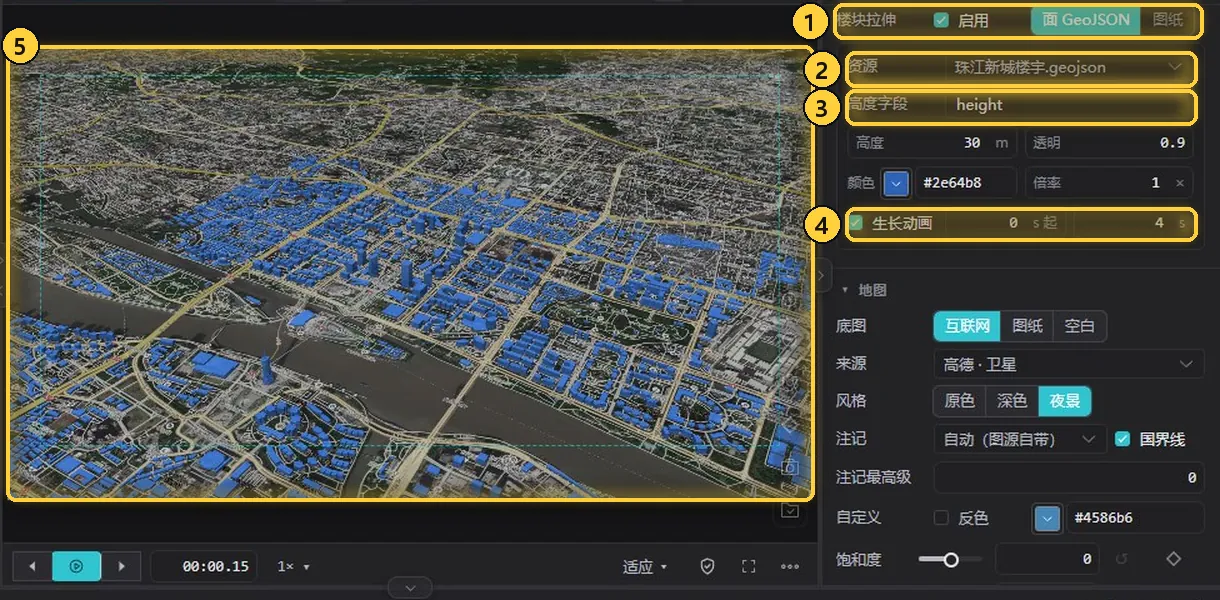
Task: Click the 高度字段 height input field
Action: click(1068, 105)
